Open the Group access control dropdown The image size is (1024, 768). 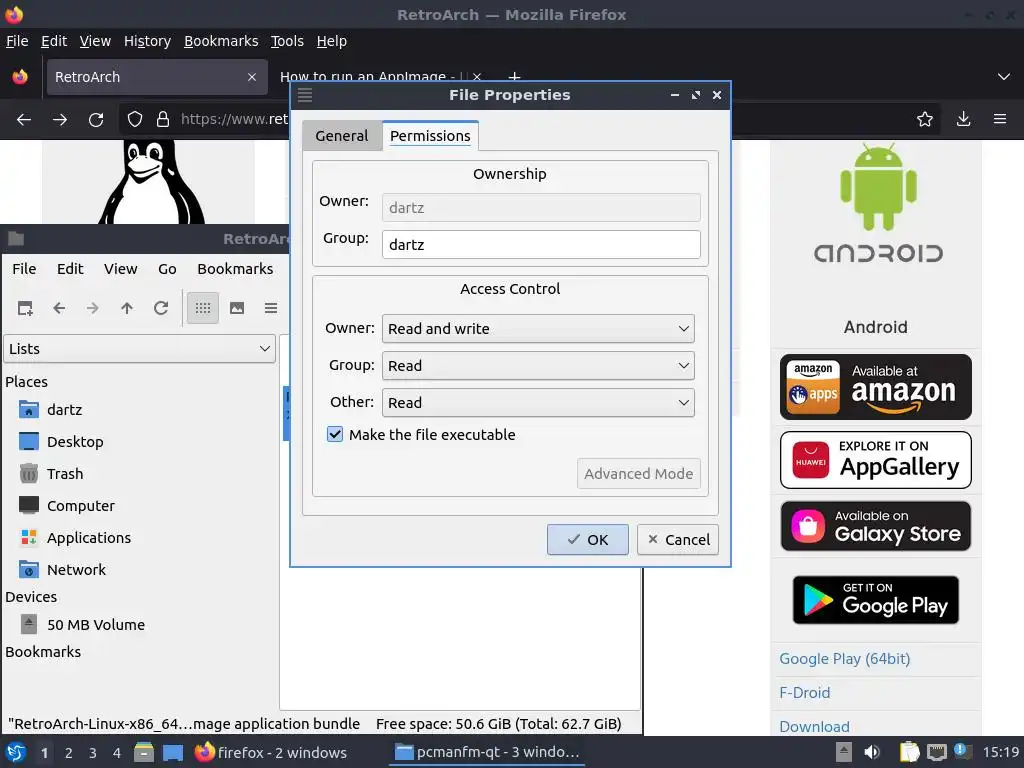click(x=538, y=366)
